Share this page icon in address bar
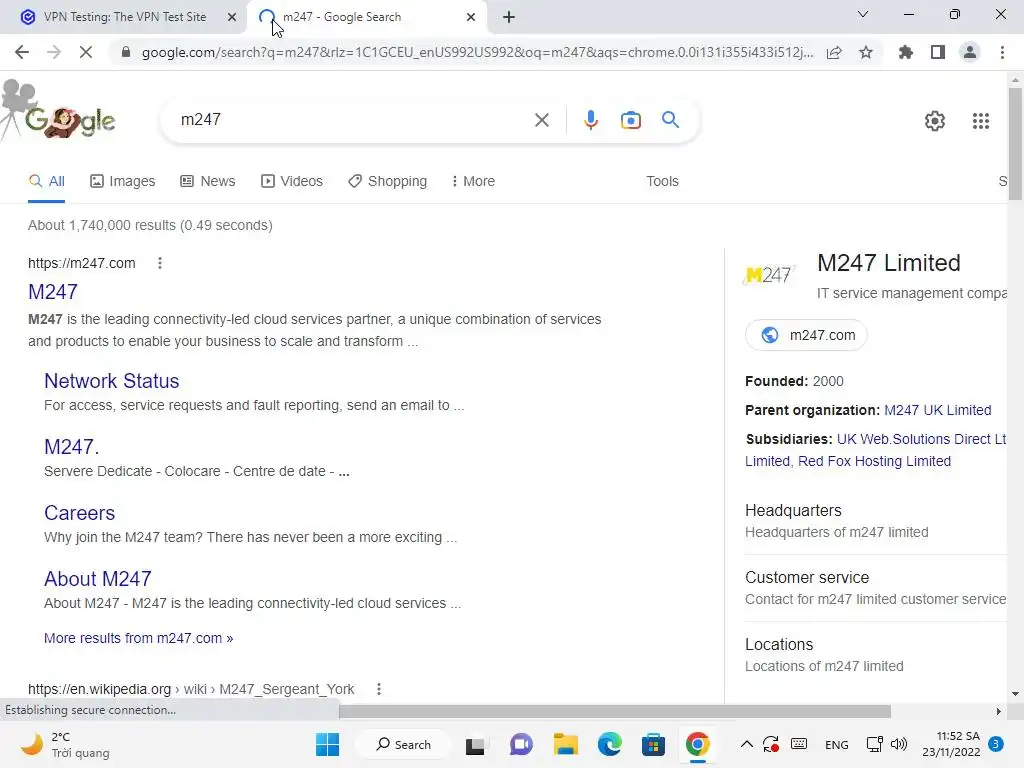The height and width of the screenshot is (768, 1024). click(x=834, y=52)
